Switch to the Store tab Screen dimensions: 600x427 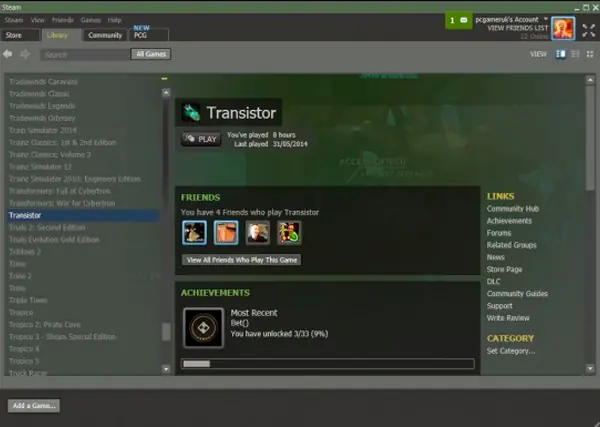tap(20, 35)
